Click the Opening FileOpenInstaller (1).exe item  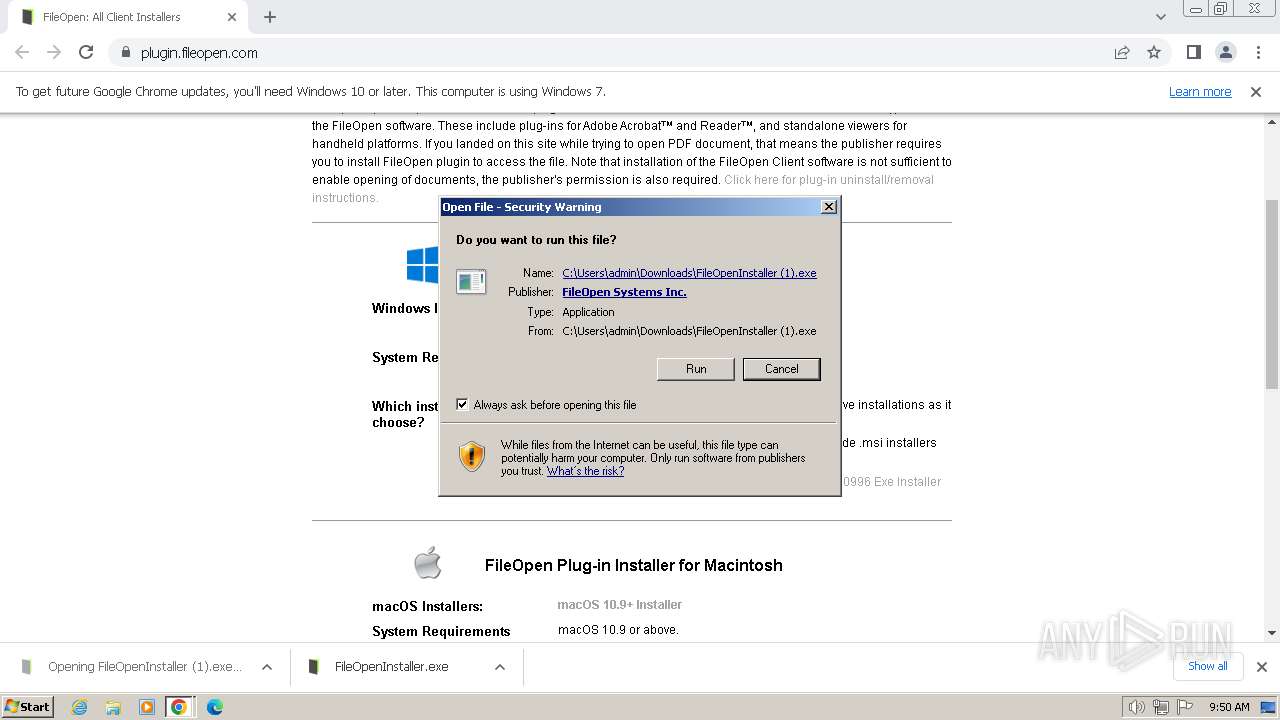144,667
